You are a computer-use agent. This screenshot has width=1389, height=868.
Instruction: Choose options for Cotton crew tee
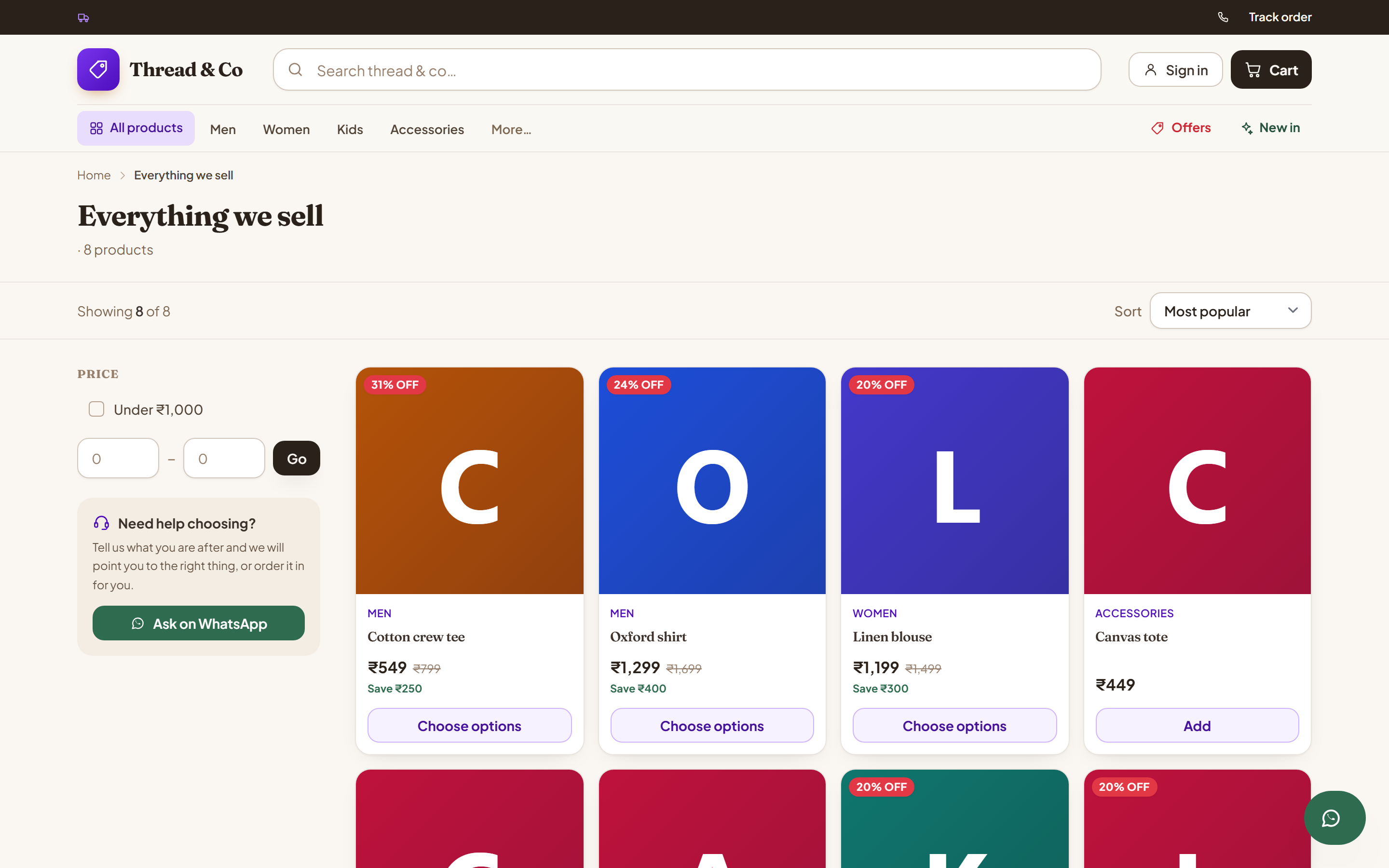click(x=469, y=726)
